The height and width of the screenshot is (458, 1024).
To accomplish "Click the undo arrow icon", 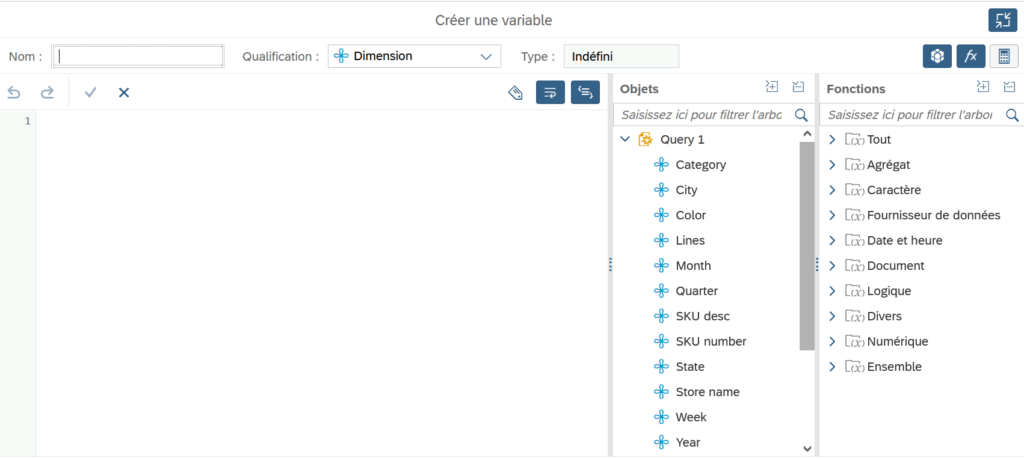I will point(14,93).
